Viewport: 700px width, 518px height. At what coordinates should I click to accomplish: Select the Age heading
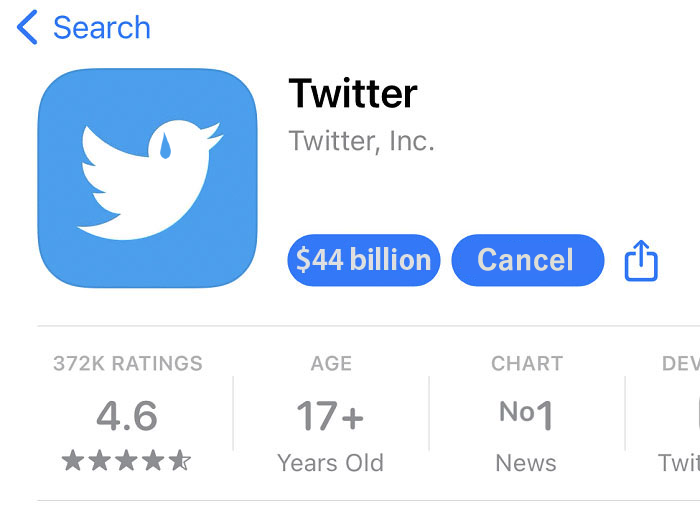pyautogui.click(x=331, y=364)
